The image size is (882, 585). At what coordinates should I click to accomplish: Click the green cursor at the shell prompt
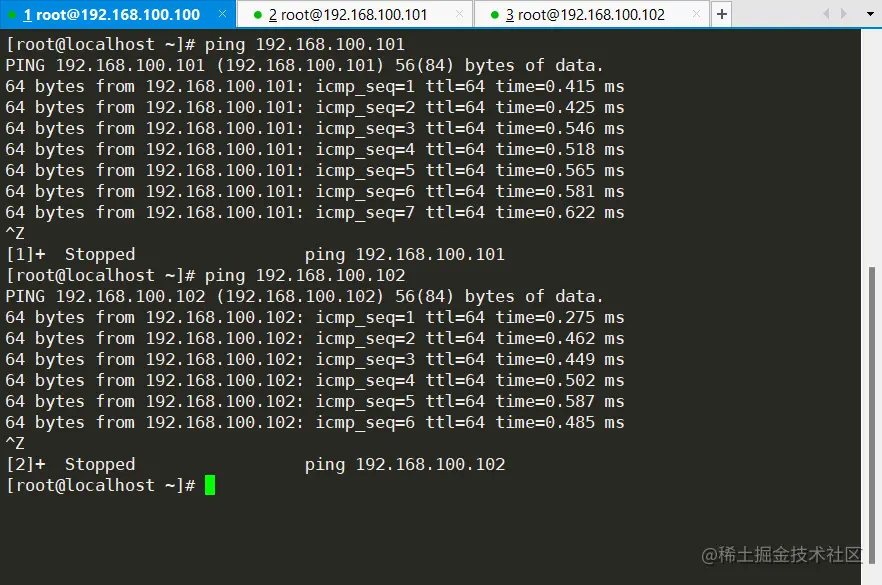210,485
